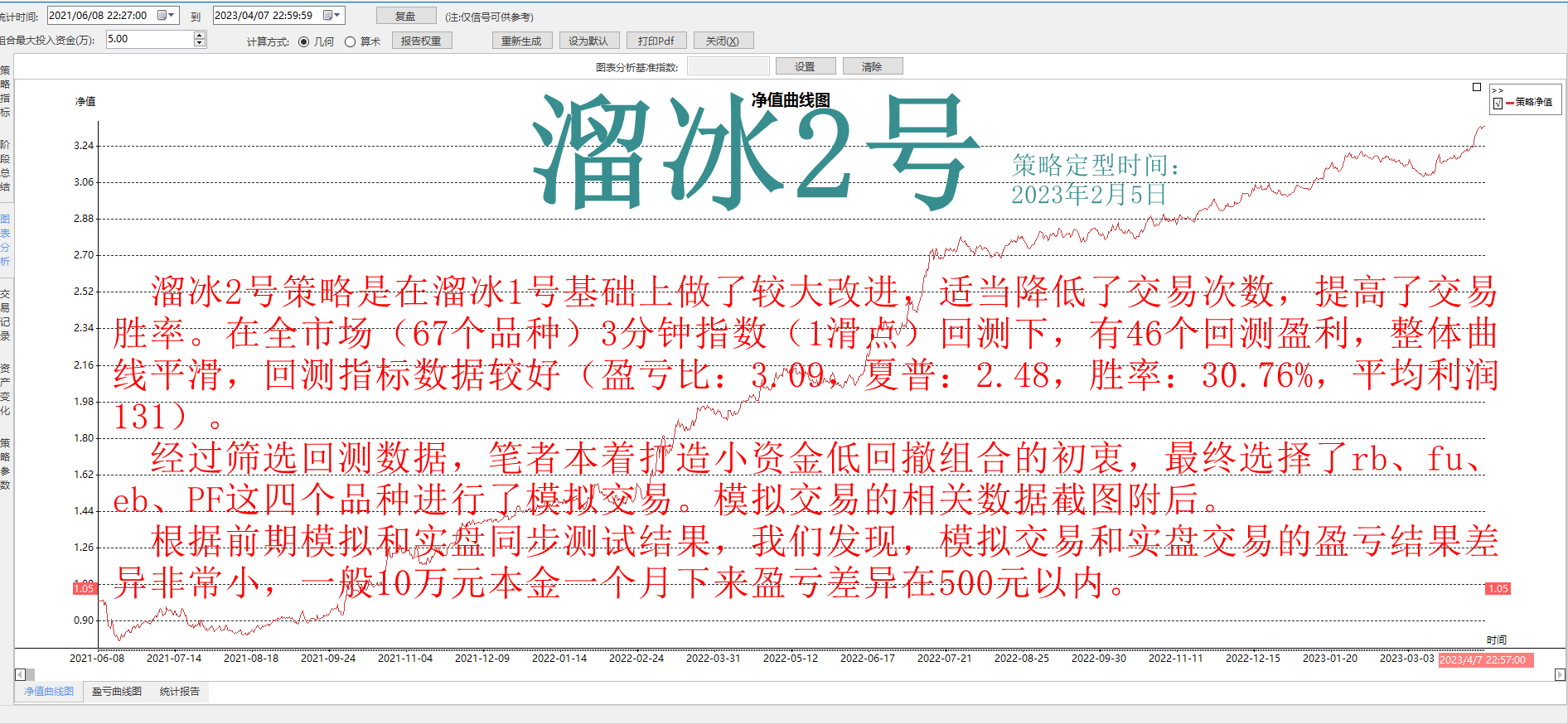
Task: Click the 清除 benchmark button
Action: [873, 66]
